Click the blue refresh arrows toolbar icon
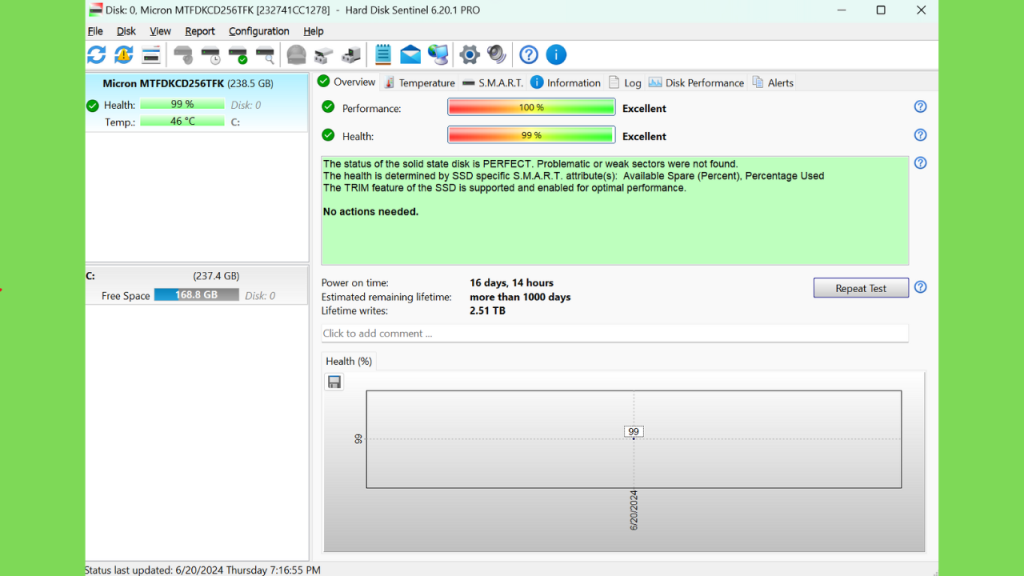 (97, 55)
